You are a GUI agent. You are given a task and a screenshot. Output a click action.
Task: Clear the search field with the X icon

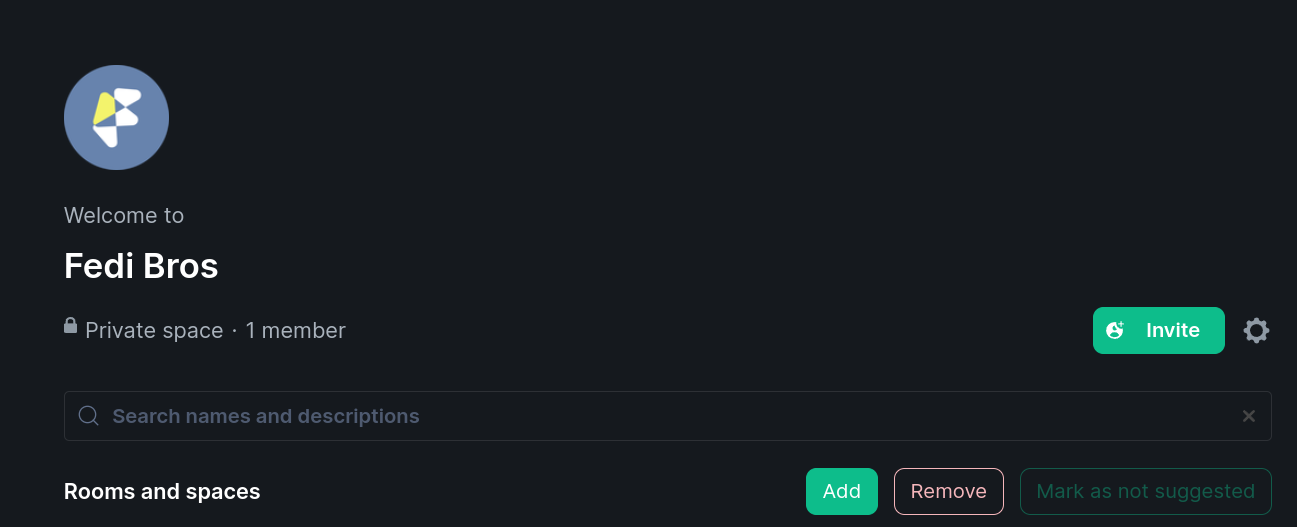tap(1249, 416)
